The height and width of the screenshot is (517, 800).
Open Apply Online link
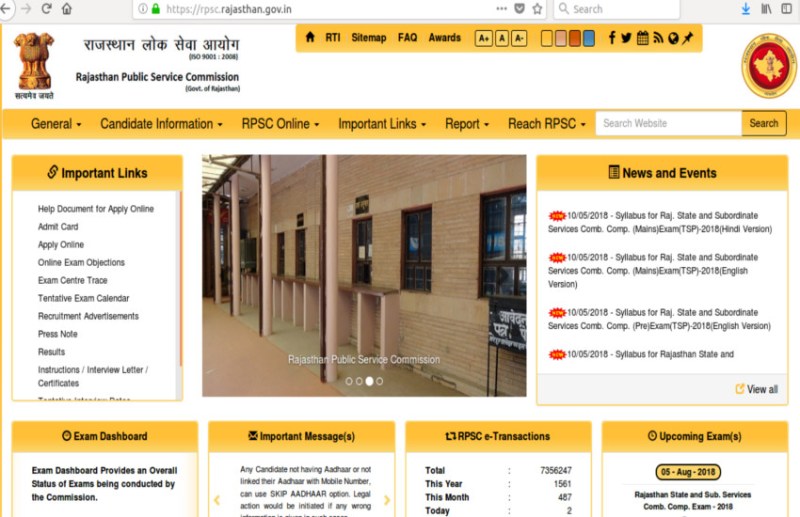click(61, 244)
